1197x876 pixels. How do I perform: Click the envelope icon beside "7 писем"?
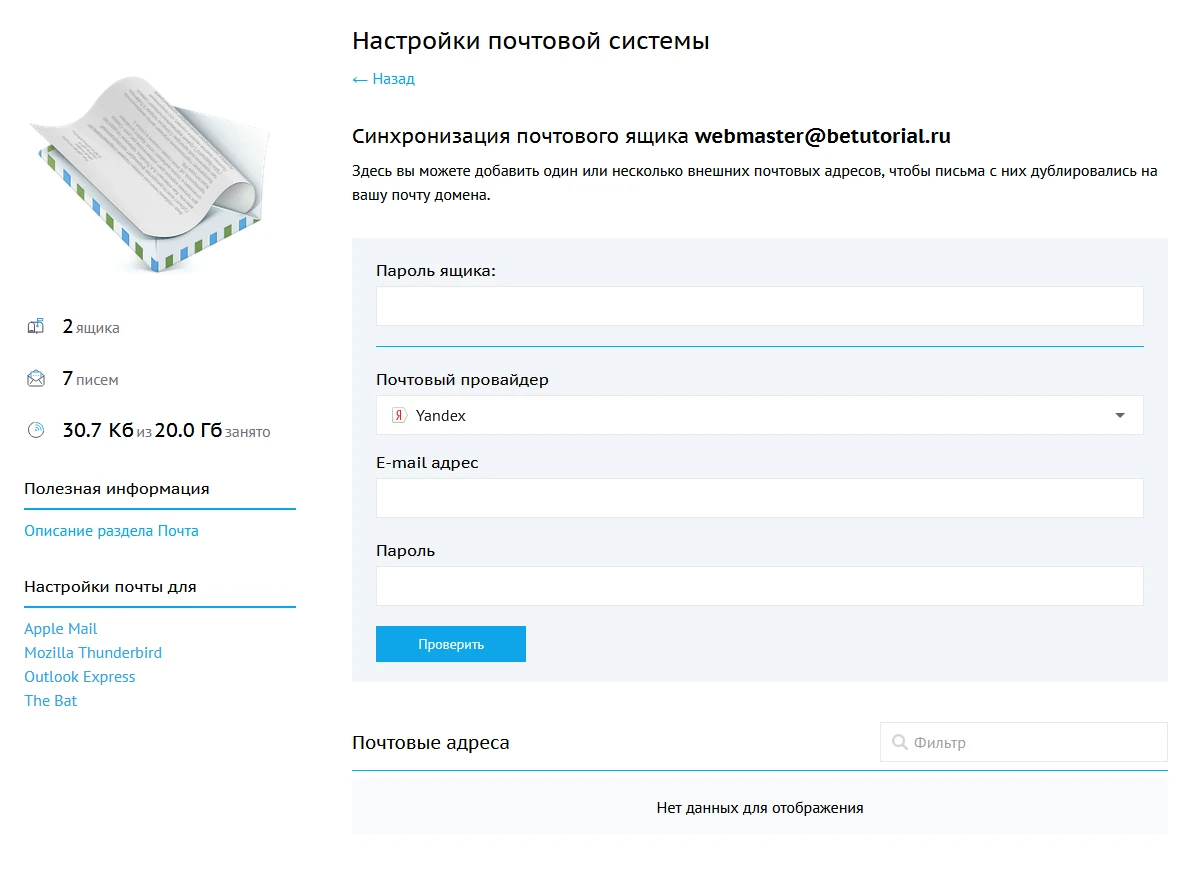36,379
